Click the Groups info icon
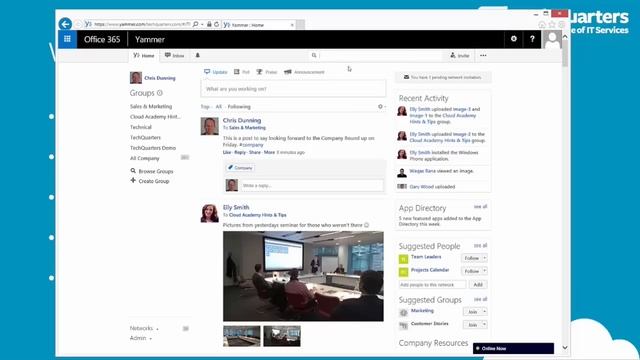Viewport: 640px width, 360px height. coord(160,93)
